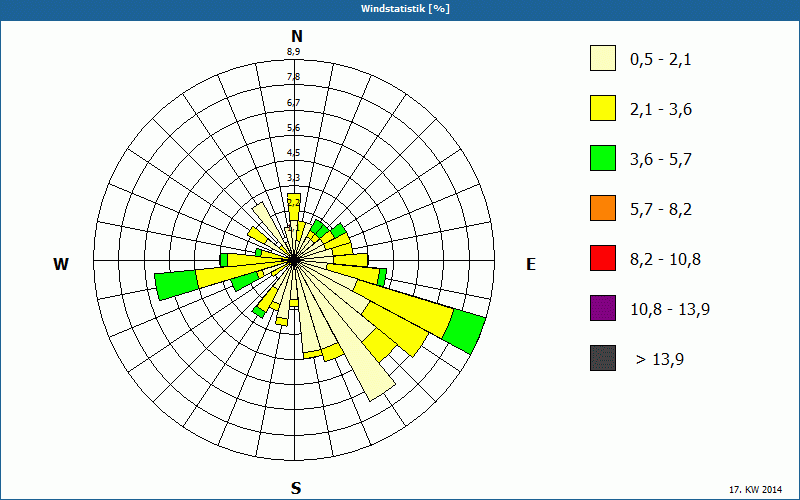This screenshot has width=800, height=500.
Task: Click the 'E' compass label
Action: point(531,264)
